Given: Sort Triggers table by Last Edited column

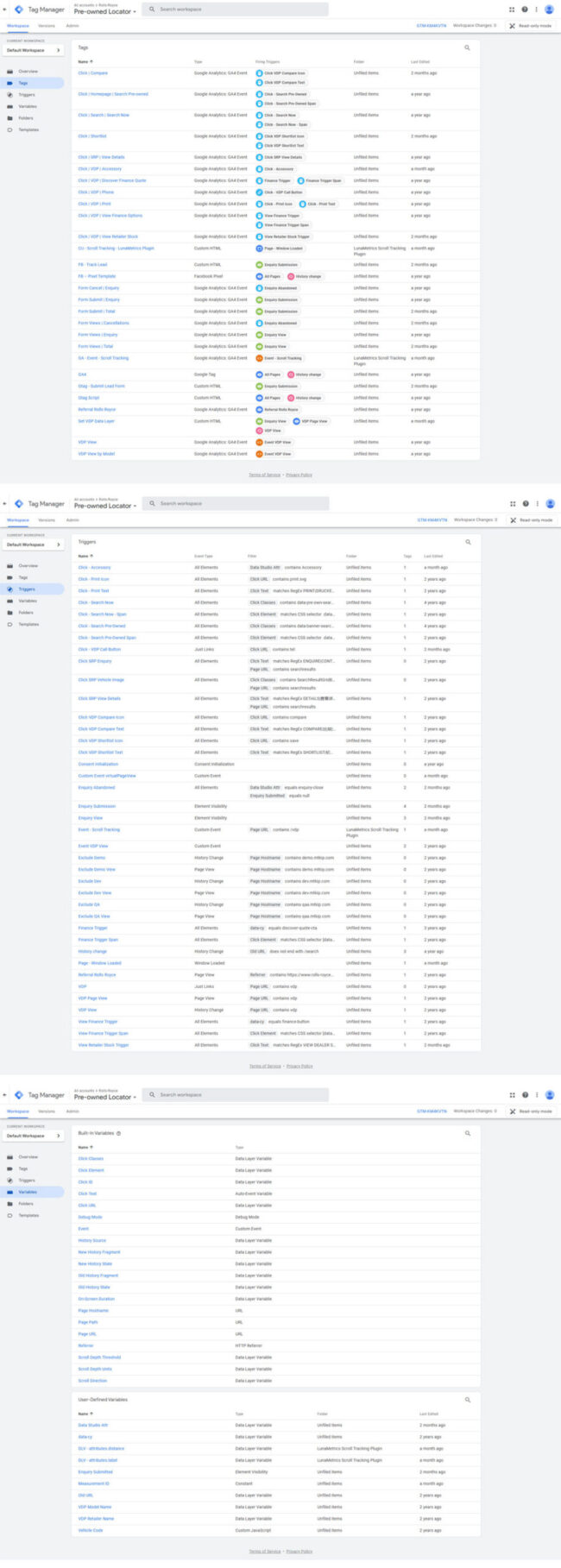Looking at the screenshot, I should click(x=433, y=557).
